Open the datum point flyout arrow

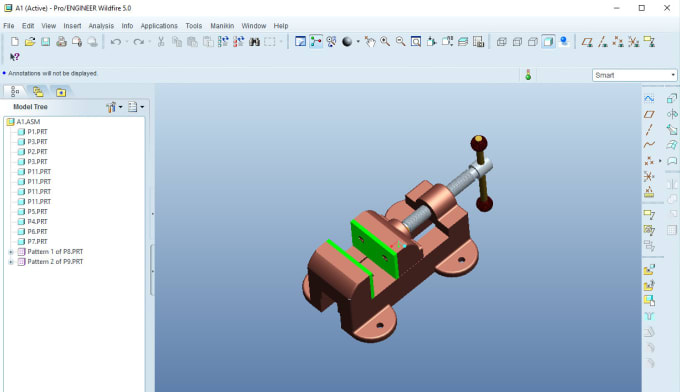(x=660, y=161)
